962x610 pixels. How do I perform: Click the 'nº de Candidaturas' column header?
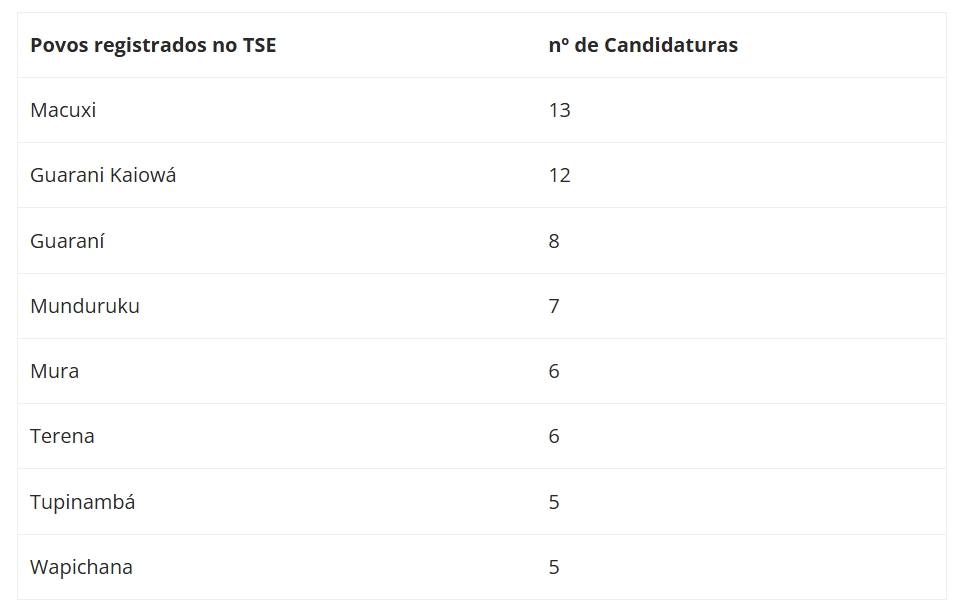click(x=643, y=45)
